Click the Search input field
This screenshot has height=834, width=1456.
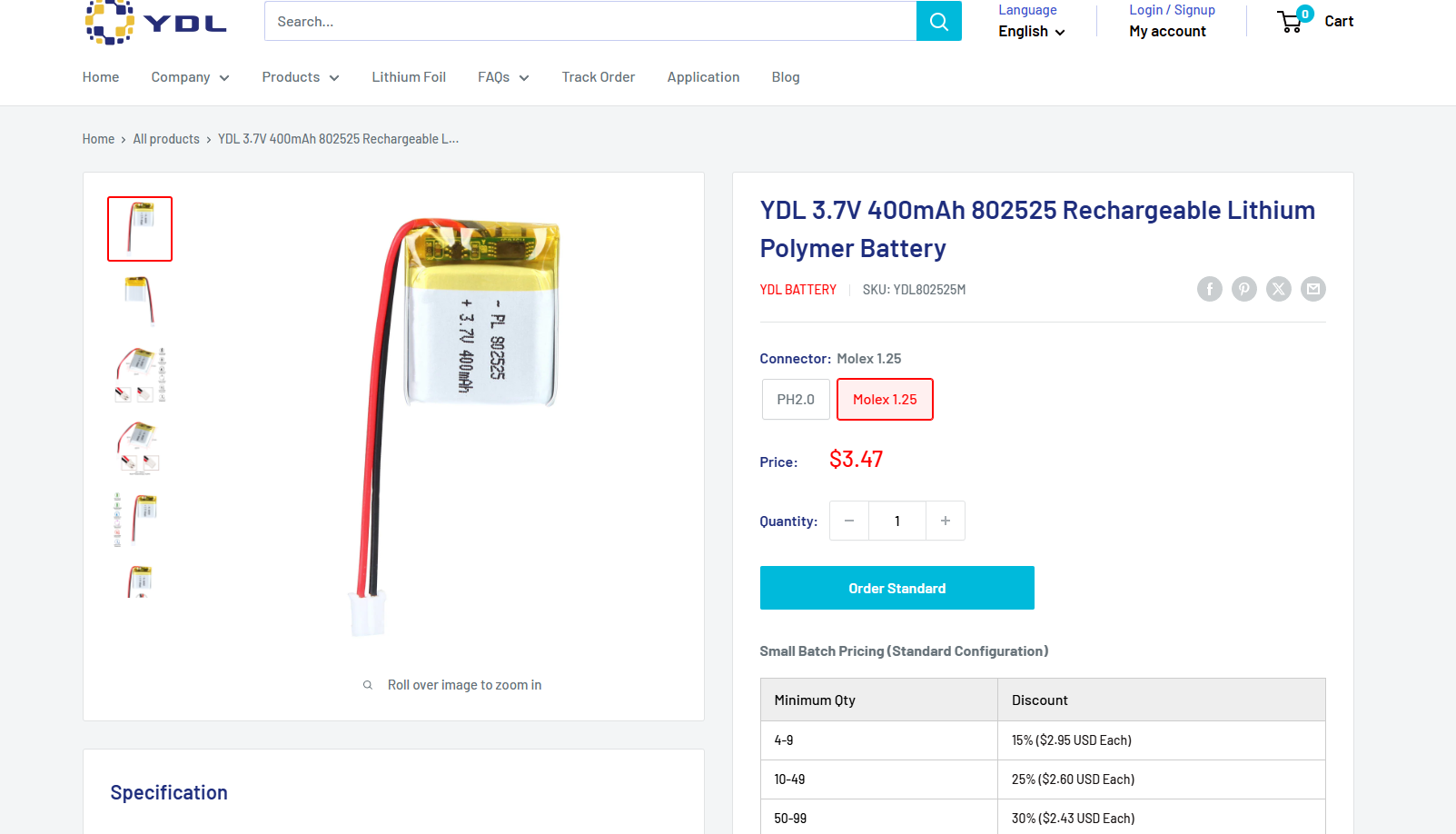590,21
